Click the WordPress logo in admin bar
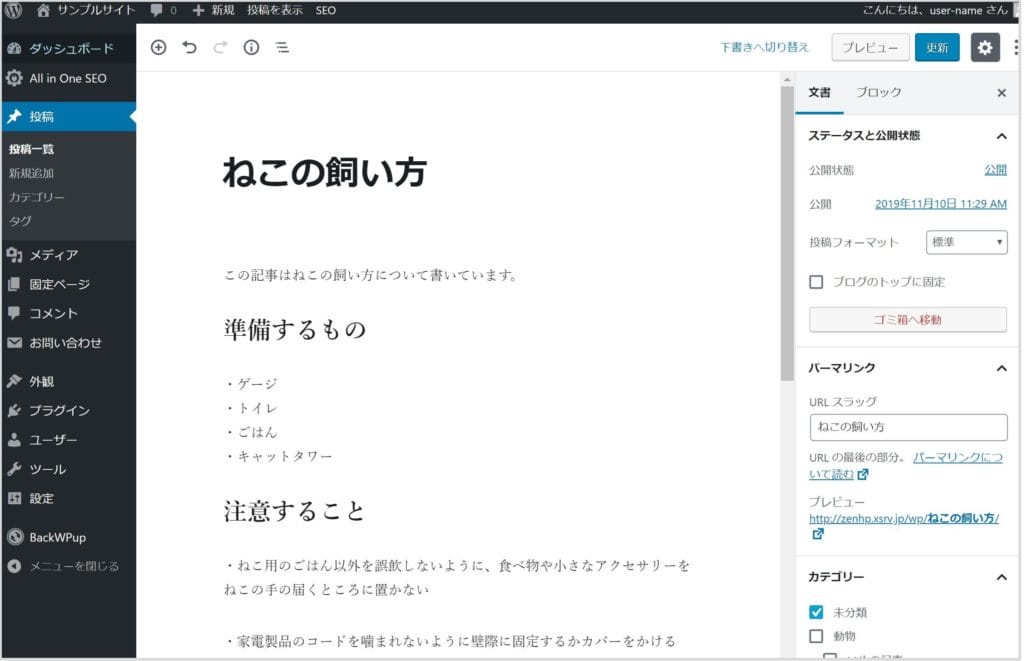Screen dimensions: 1024x661 14,10
